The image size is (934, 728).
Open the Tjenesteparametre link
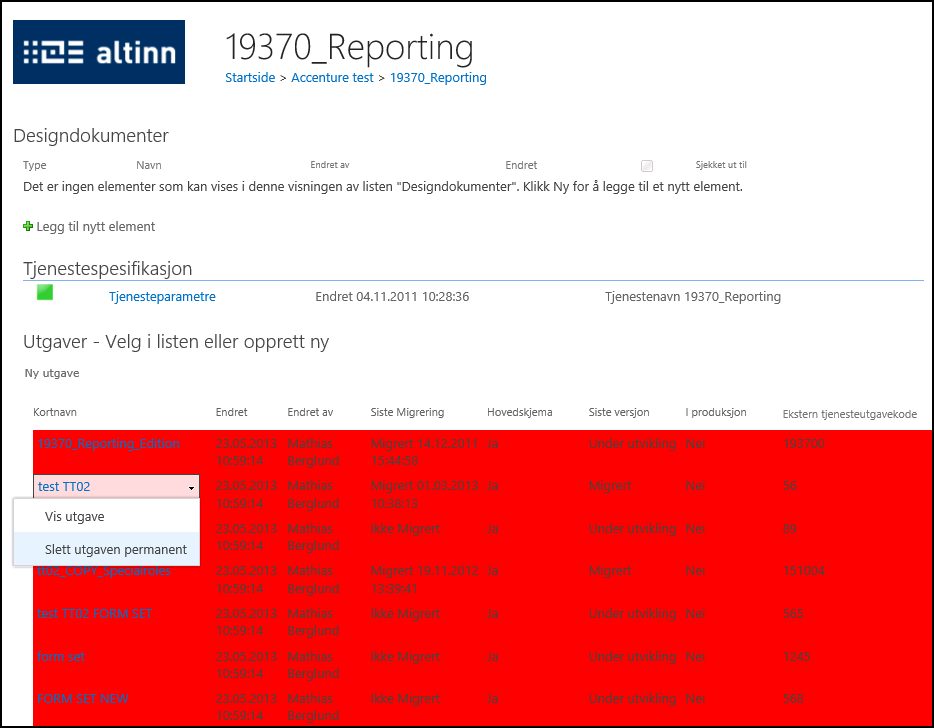click(162, 297)
